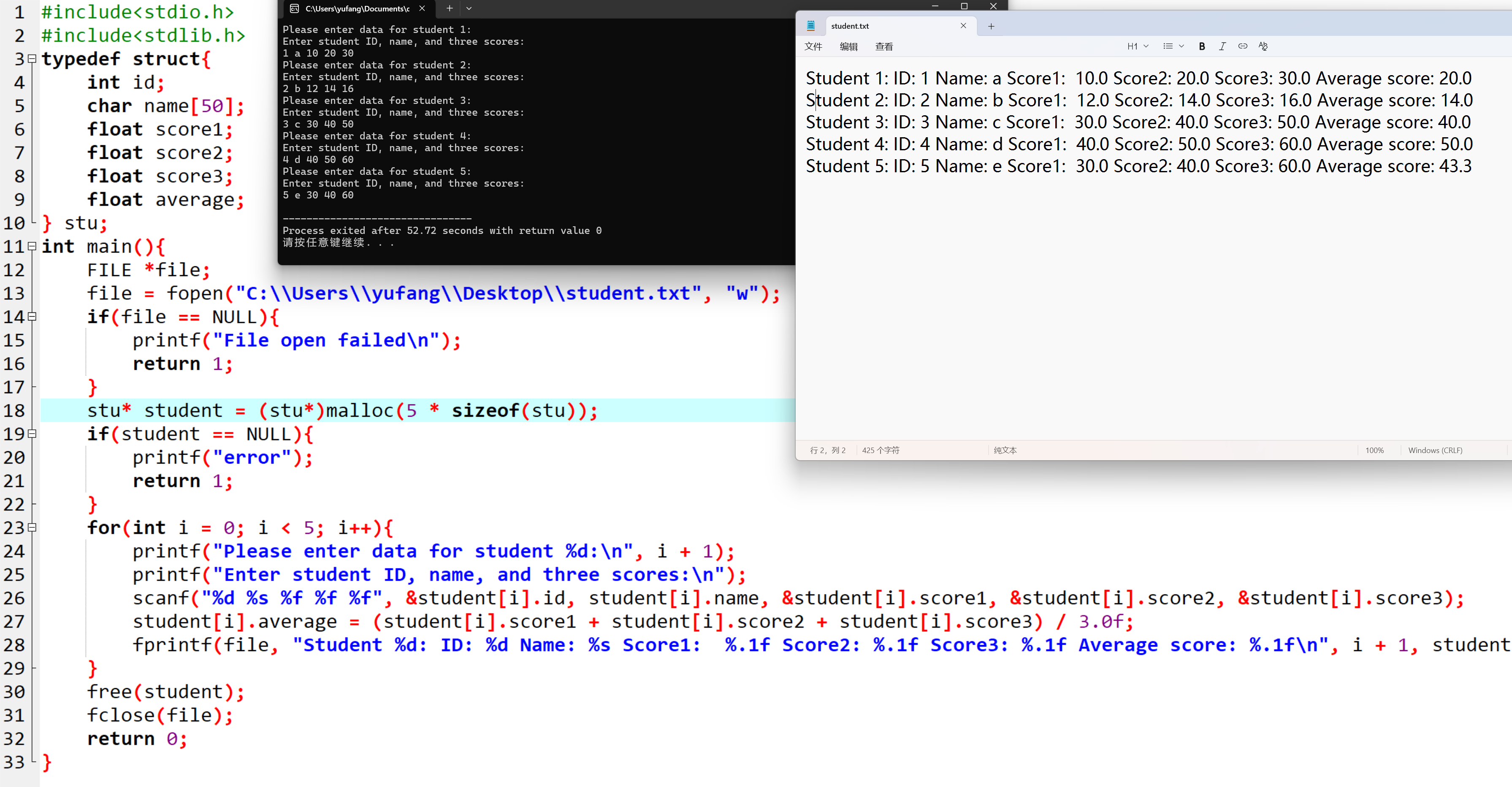Close the terminal tab
The width and height of the screenshot is (1512, 787).
422,8
